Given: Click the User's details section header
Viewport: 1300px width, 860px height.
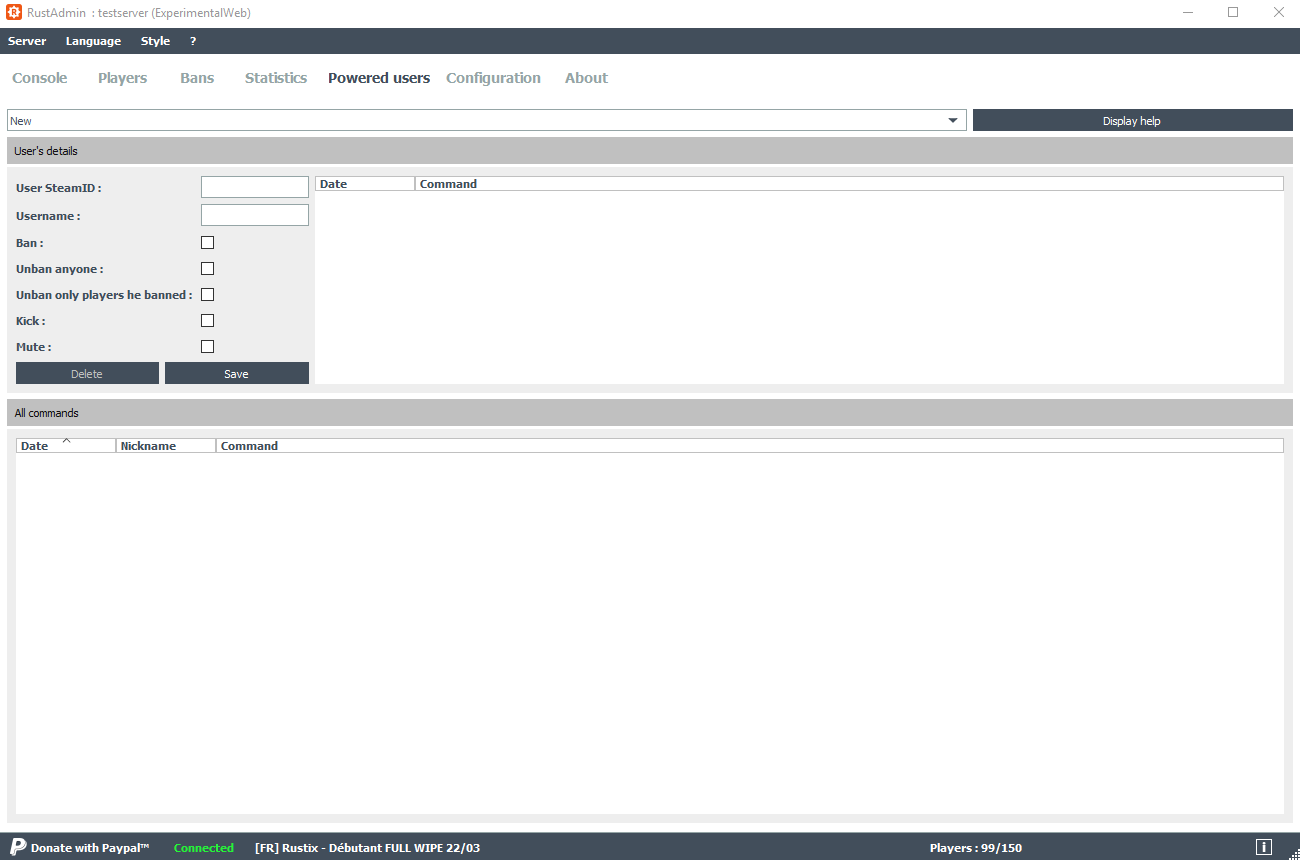Looking at the screenshot, I should (x=650, y=151).
